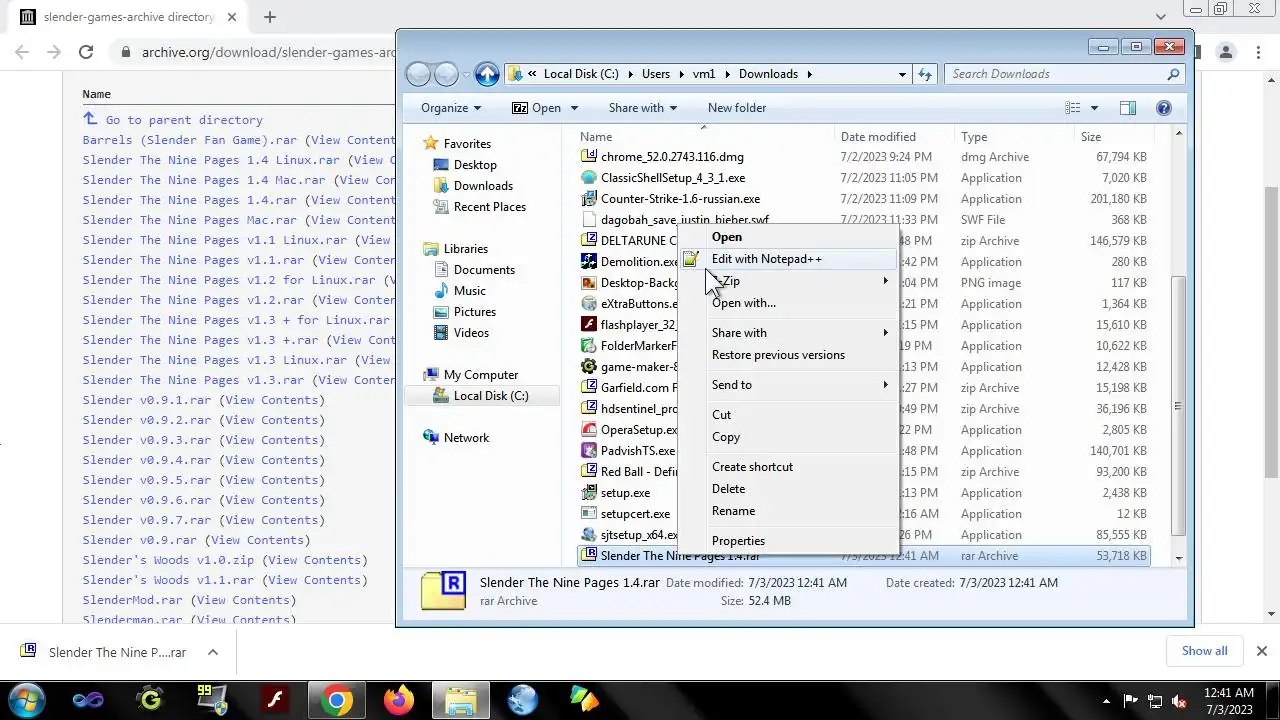Open a new Chrome tab
The height and width of the screenshot is (720, 1280).
click(x=269, y=17)
